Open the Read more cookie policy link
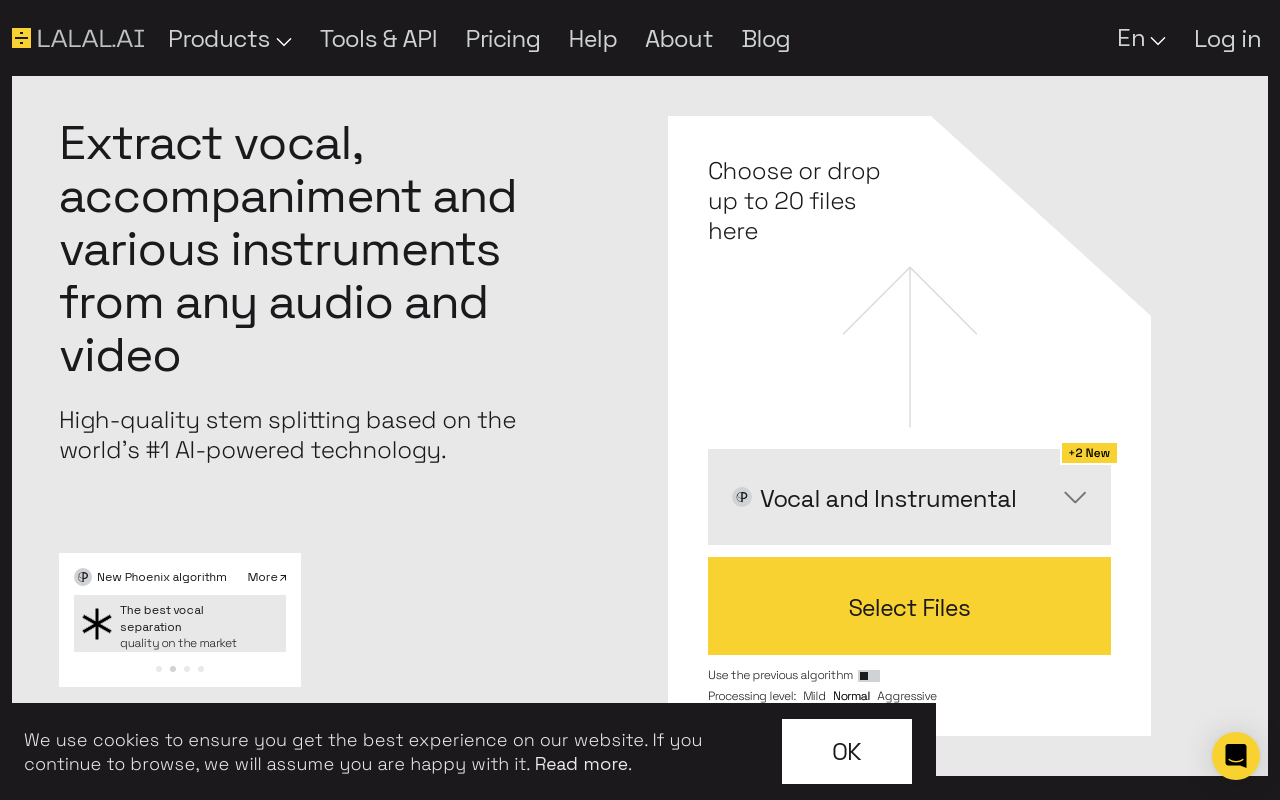Image resolution: width=1280 pixels, height=800 pixels. click(x=581, y=764)
